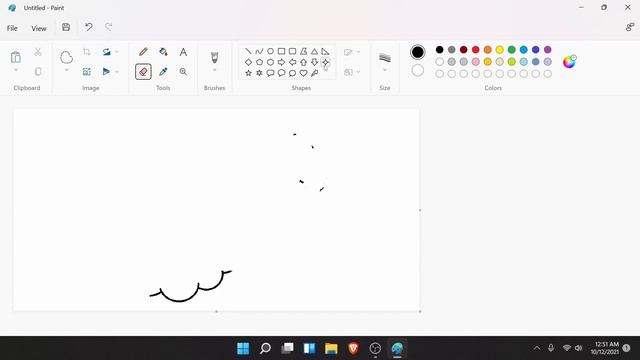640x360 pixels.
Task: Pick the green color swatch
Action: click(511, 50)
